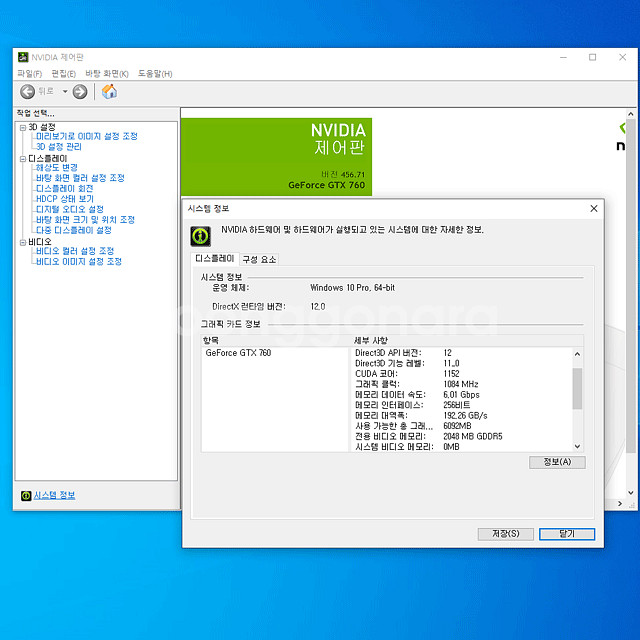Click the Direct3D API 버전 row
This screenshot has width=640, height=640.
pos(462,353)
